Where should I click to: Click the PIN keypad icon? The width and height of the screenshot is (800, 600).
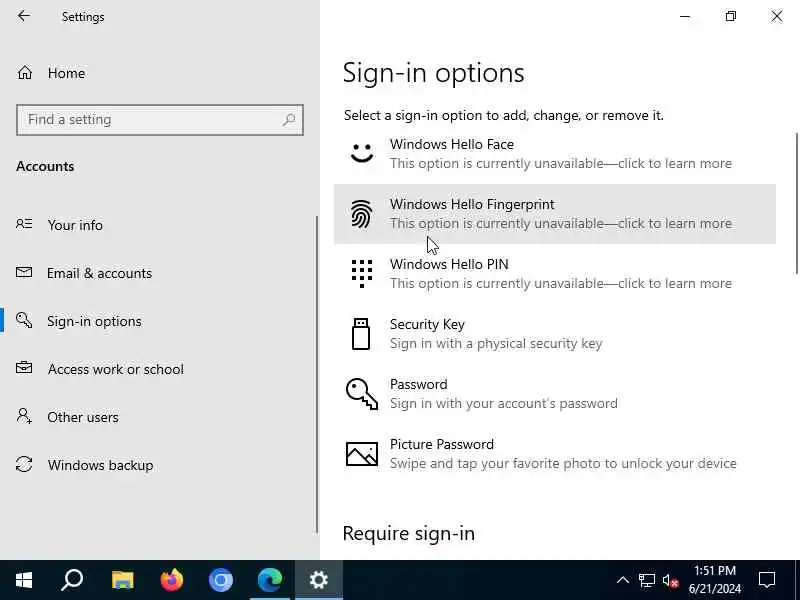point(362,274)
